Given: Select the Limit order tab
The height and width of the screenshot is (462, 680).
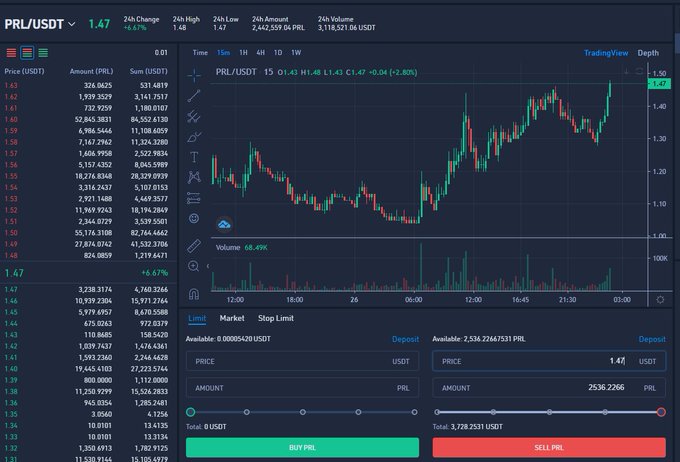Looking at the screenshot, I should [x=197, y=318].
